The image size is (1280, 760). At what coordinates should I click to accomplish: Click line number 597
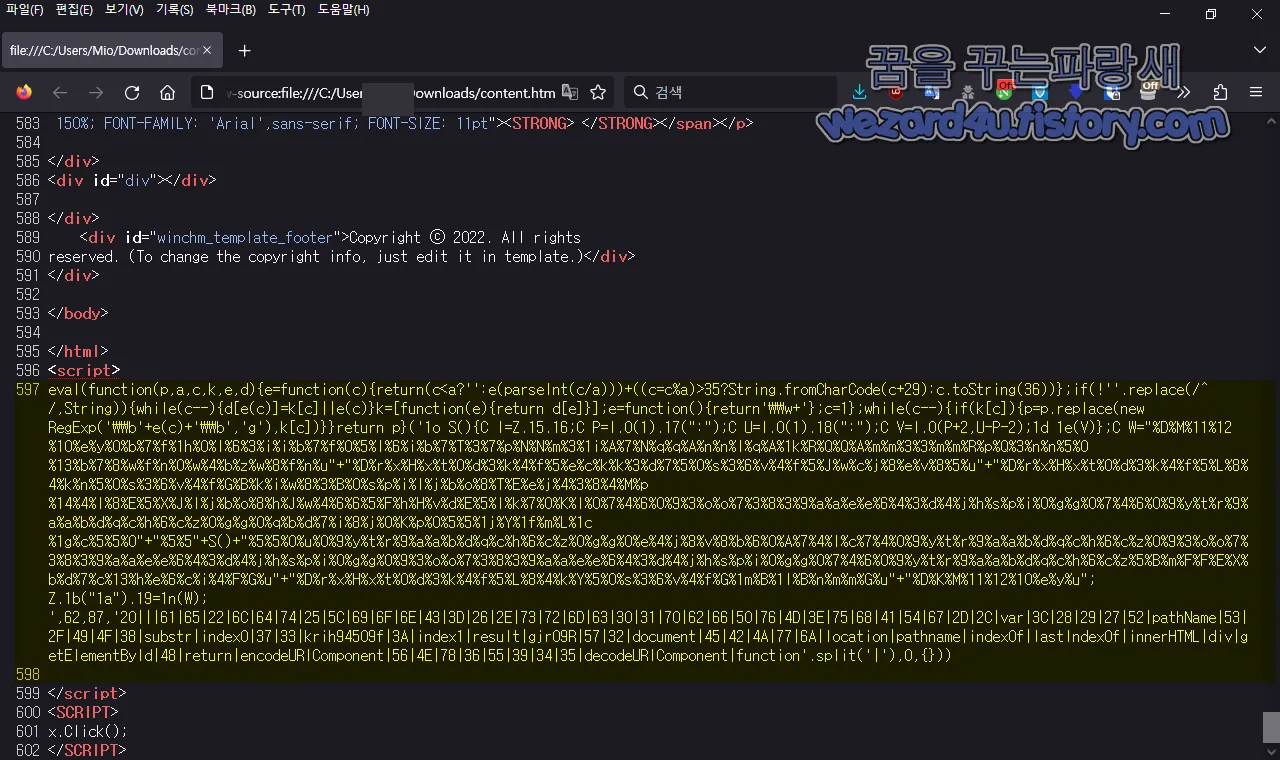27,390
